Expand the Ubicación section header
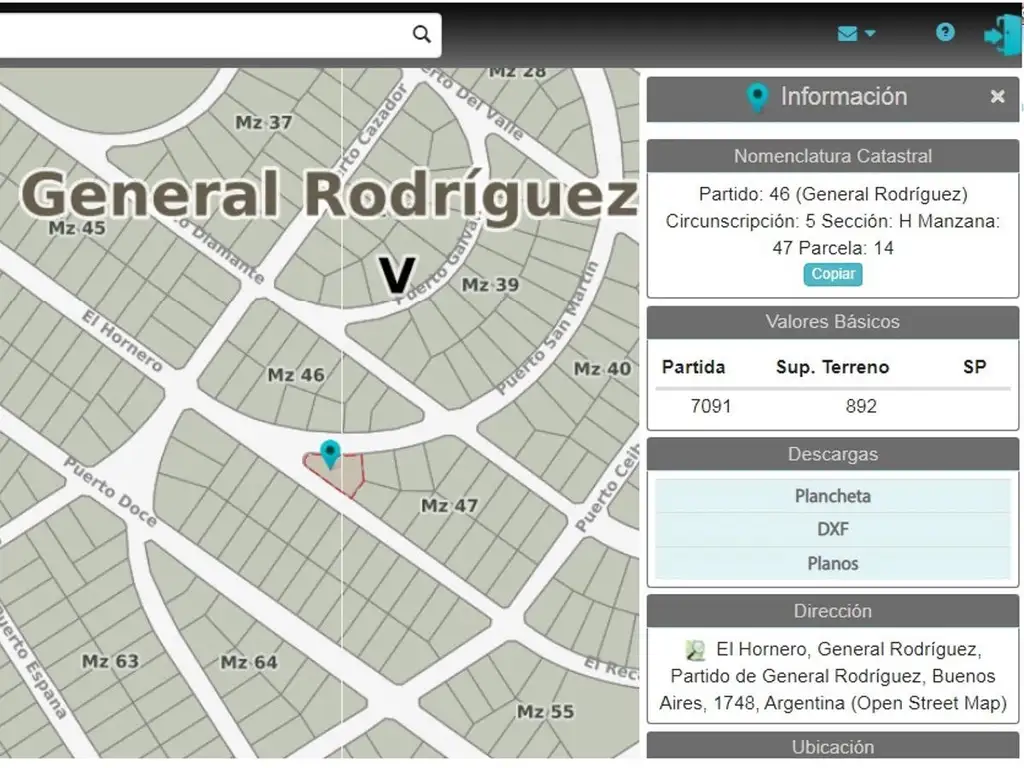The width and height of the screenshot is (1024, 768). (x=832, y=747)
